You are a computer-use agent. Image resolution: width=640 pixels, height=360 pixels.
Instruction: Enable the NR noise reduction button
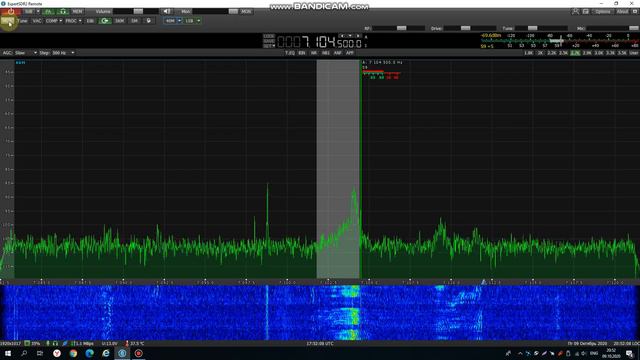[314, 53]
